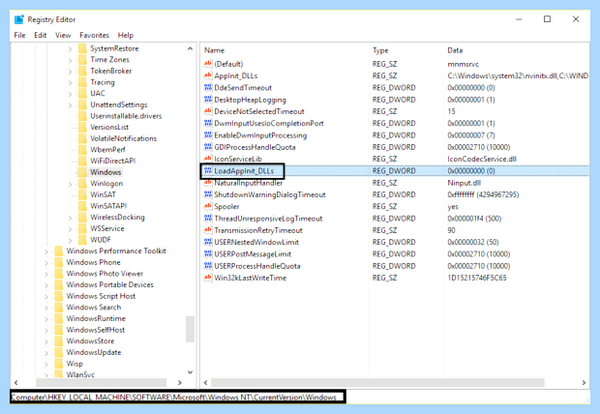Image resolution: width=600 pixels, height=414 pixels.
Task: Select the (Default) string value icon
Action: [x=208, y=64]
